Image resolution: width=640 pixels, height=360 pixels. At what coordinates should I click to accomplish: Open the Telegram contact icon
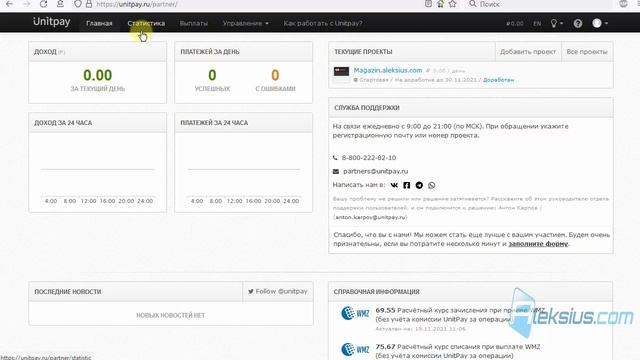[x=419, y=185]
